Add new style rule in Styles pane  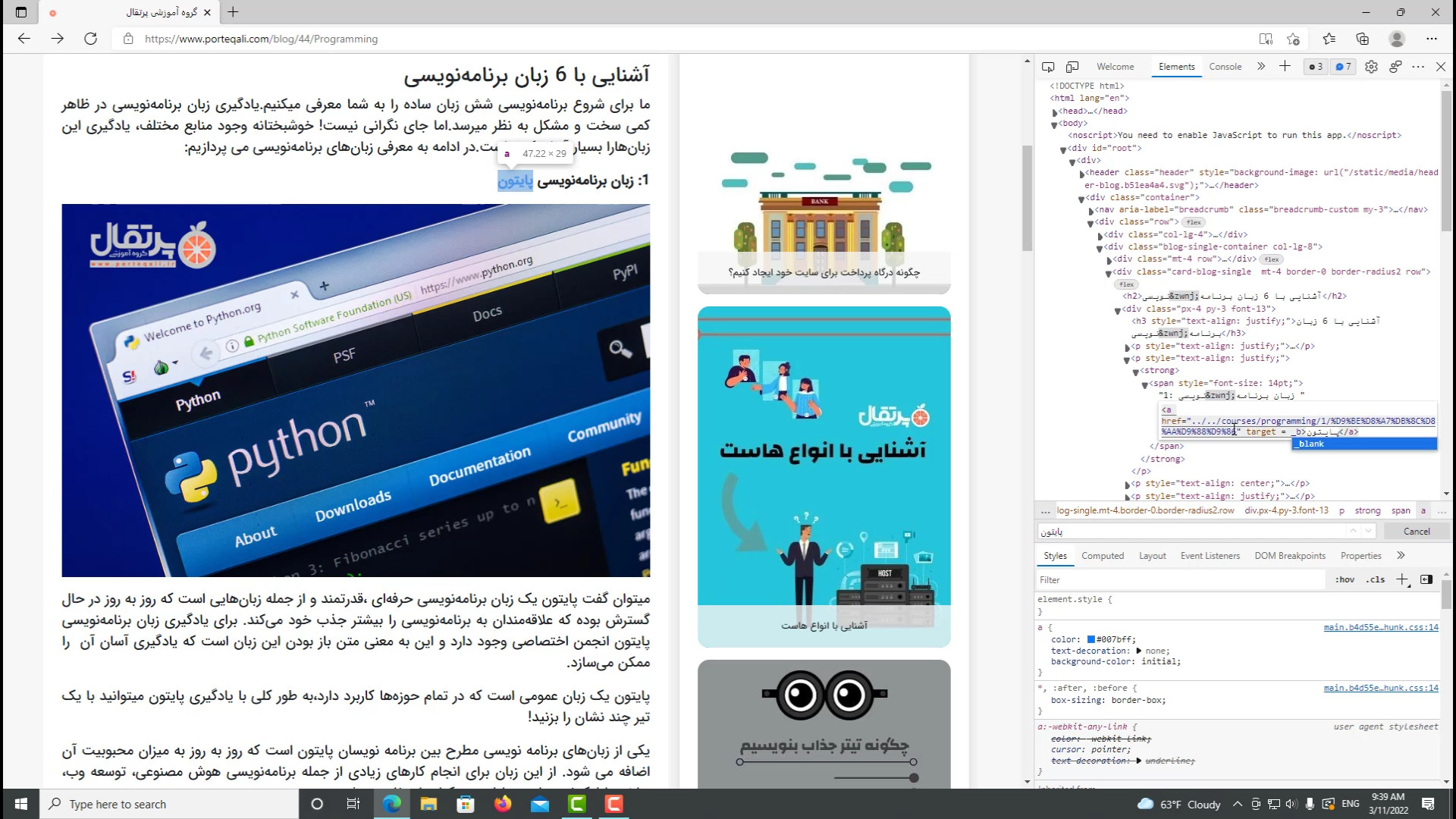(1402, 579)
